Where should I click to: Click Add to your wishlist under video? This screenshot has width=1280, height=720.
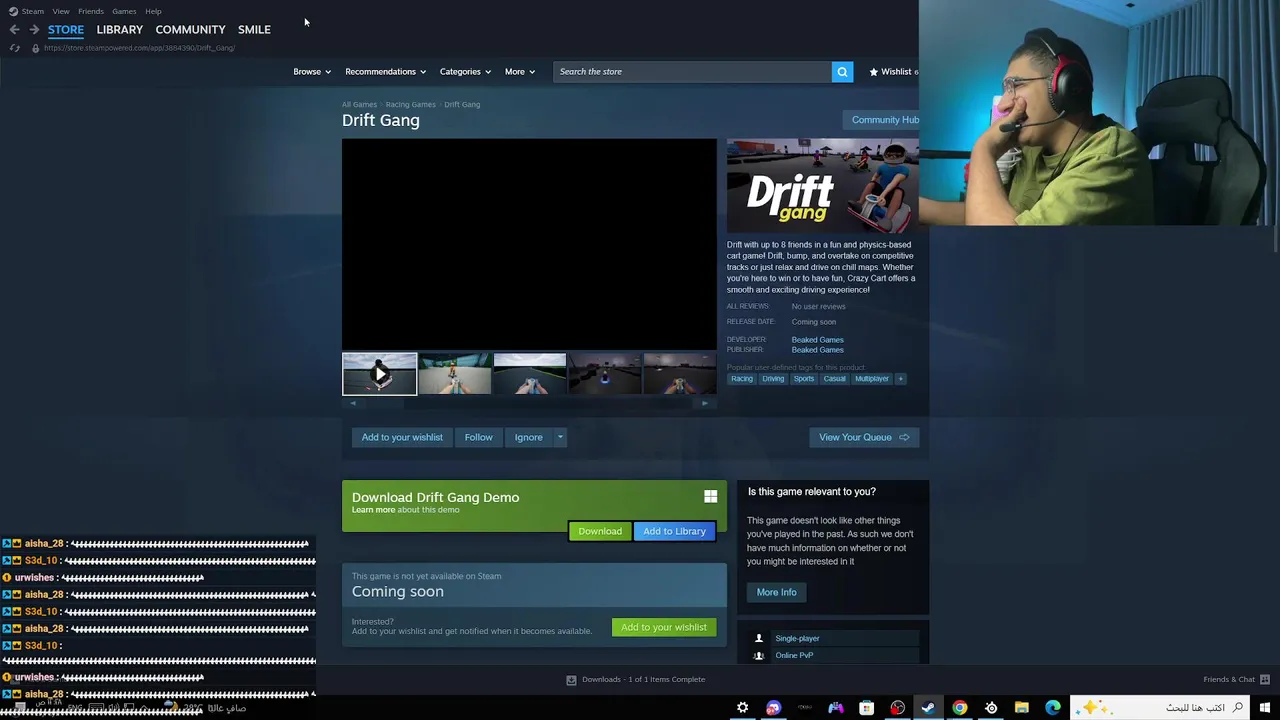(x=402, y=437)
